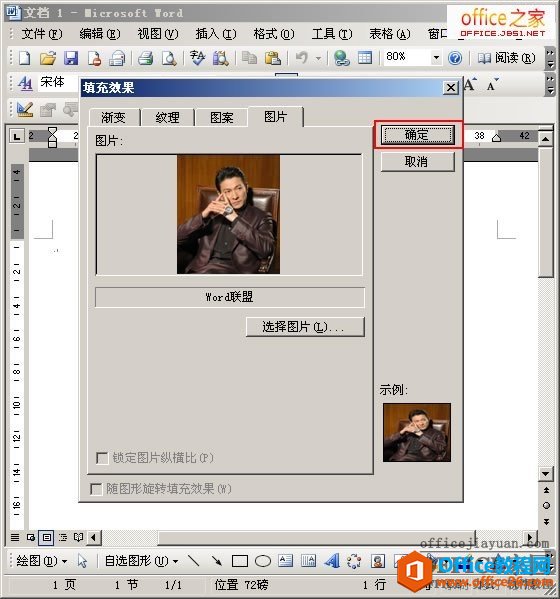The width and height of the screenshot is (560, 599).
Task: Click the 取消 button
Action: (418, 162)
